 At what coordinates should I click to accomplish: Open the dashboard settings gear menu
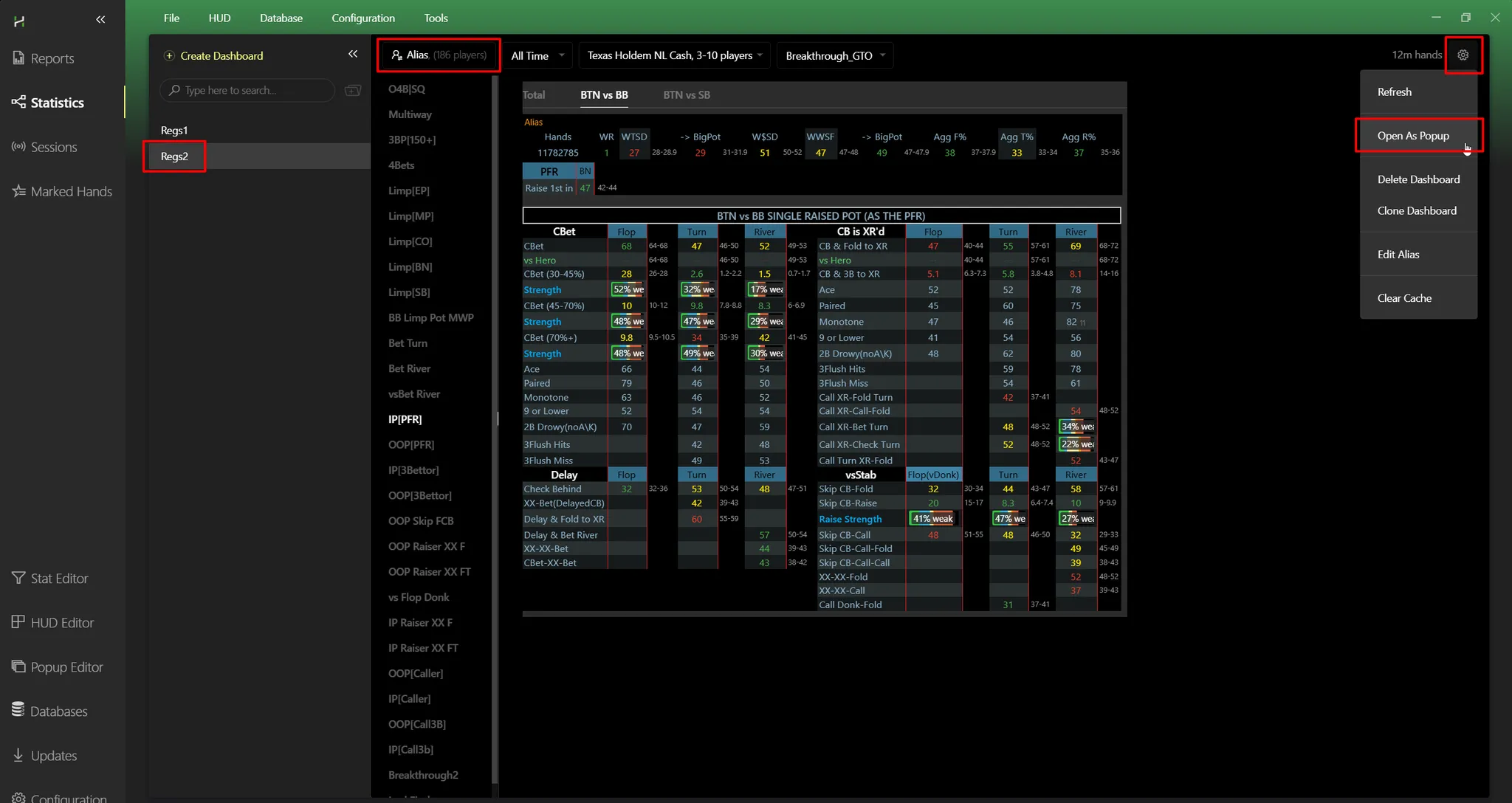(1463, 55)
